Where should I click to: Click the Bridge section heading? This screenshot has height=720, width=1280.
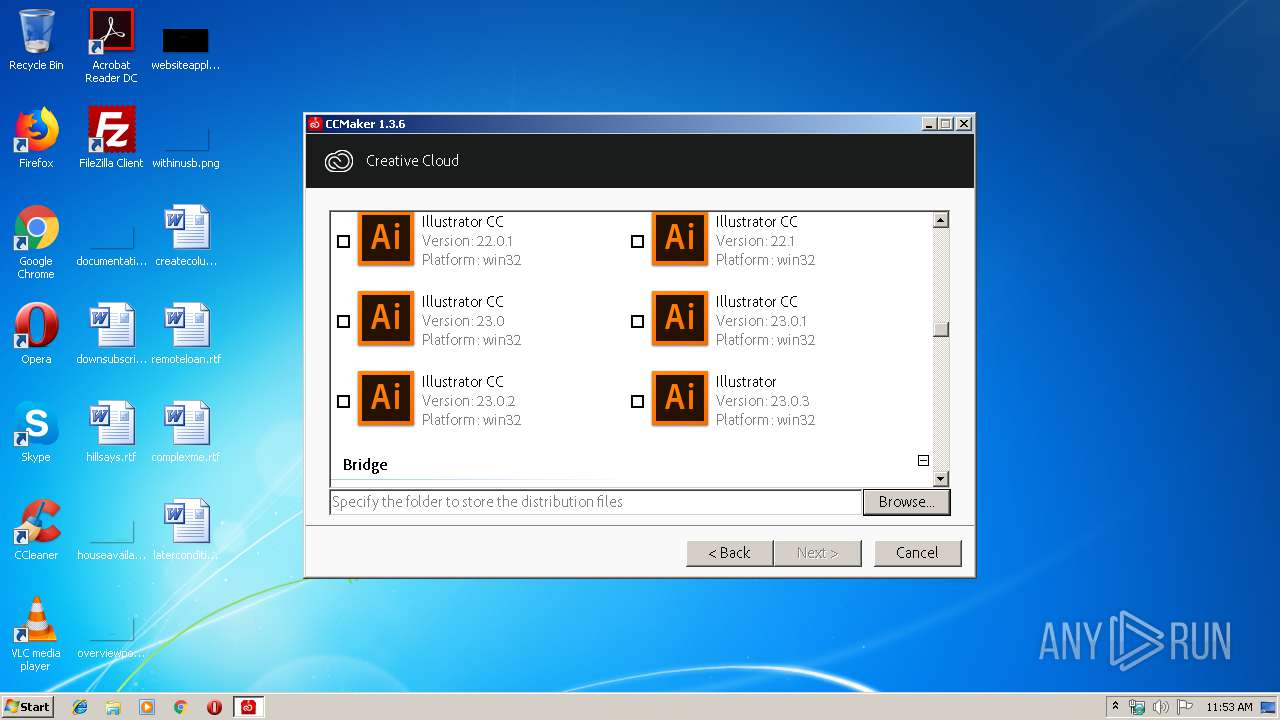pyautogui.click(x=365, y=465)
